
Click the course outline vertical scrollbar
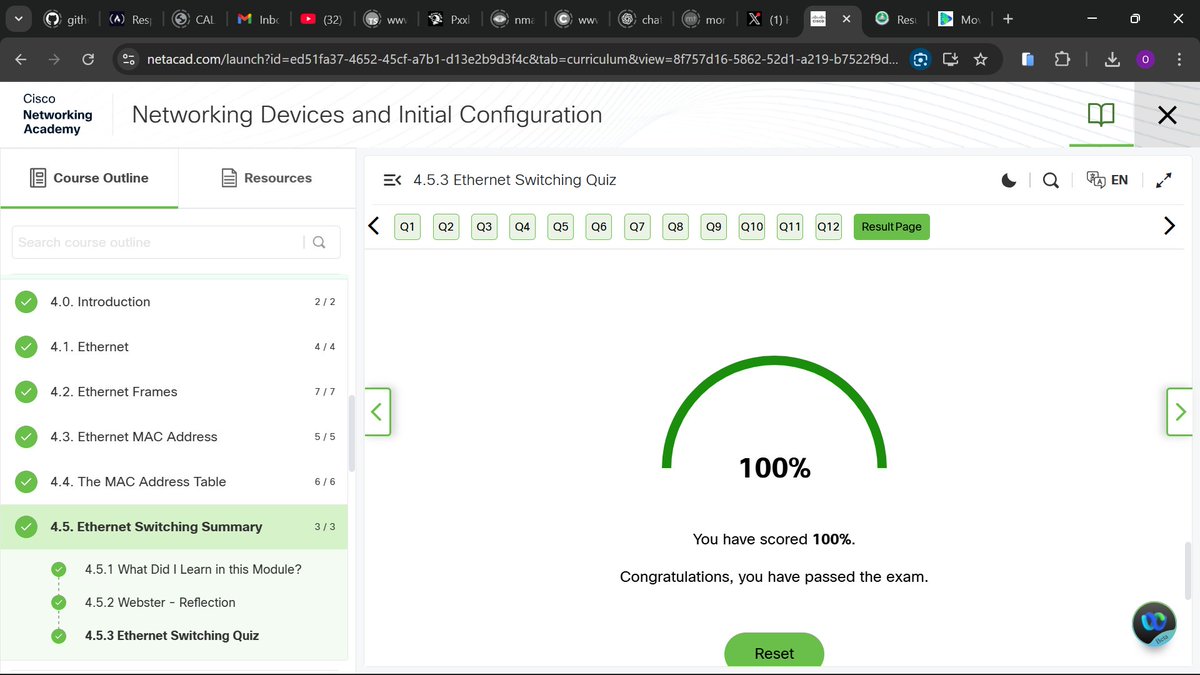tap(351, 433)
